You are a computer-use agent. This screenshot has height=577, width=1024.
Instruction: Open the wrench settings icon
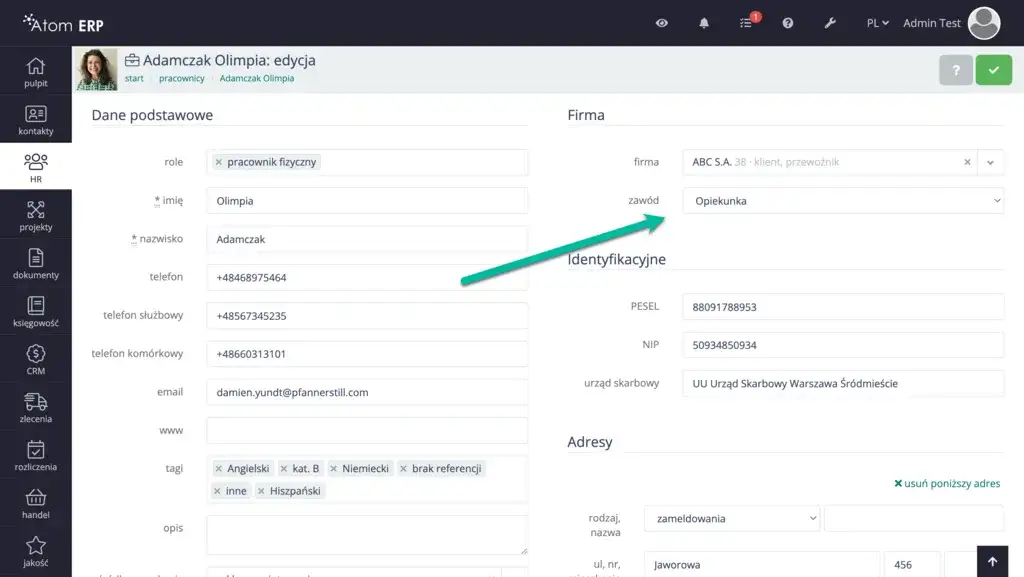point(830,23)
